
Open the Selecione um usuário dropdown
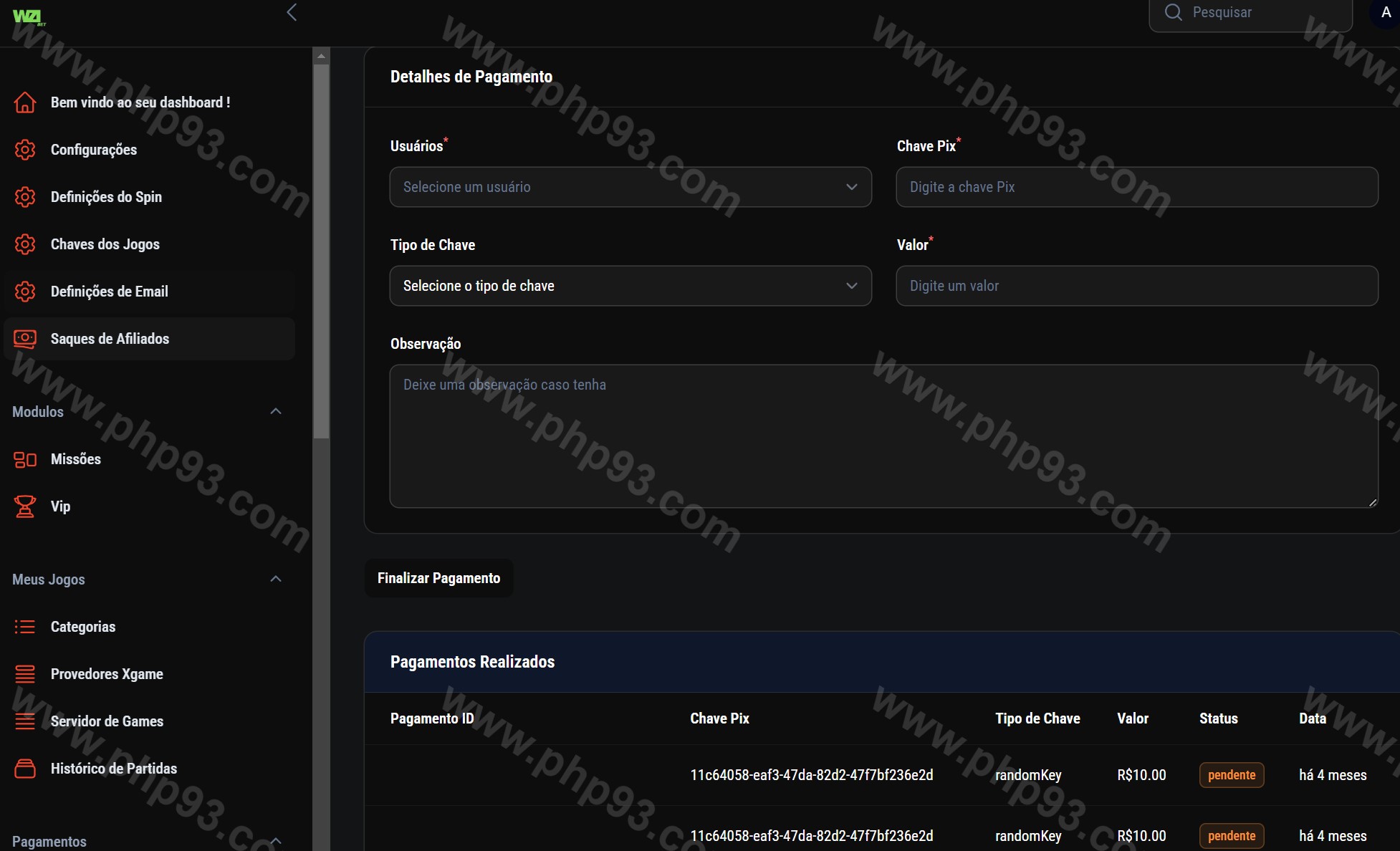point(630,187)
